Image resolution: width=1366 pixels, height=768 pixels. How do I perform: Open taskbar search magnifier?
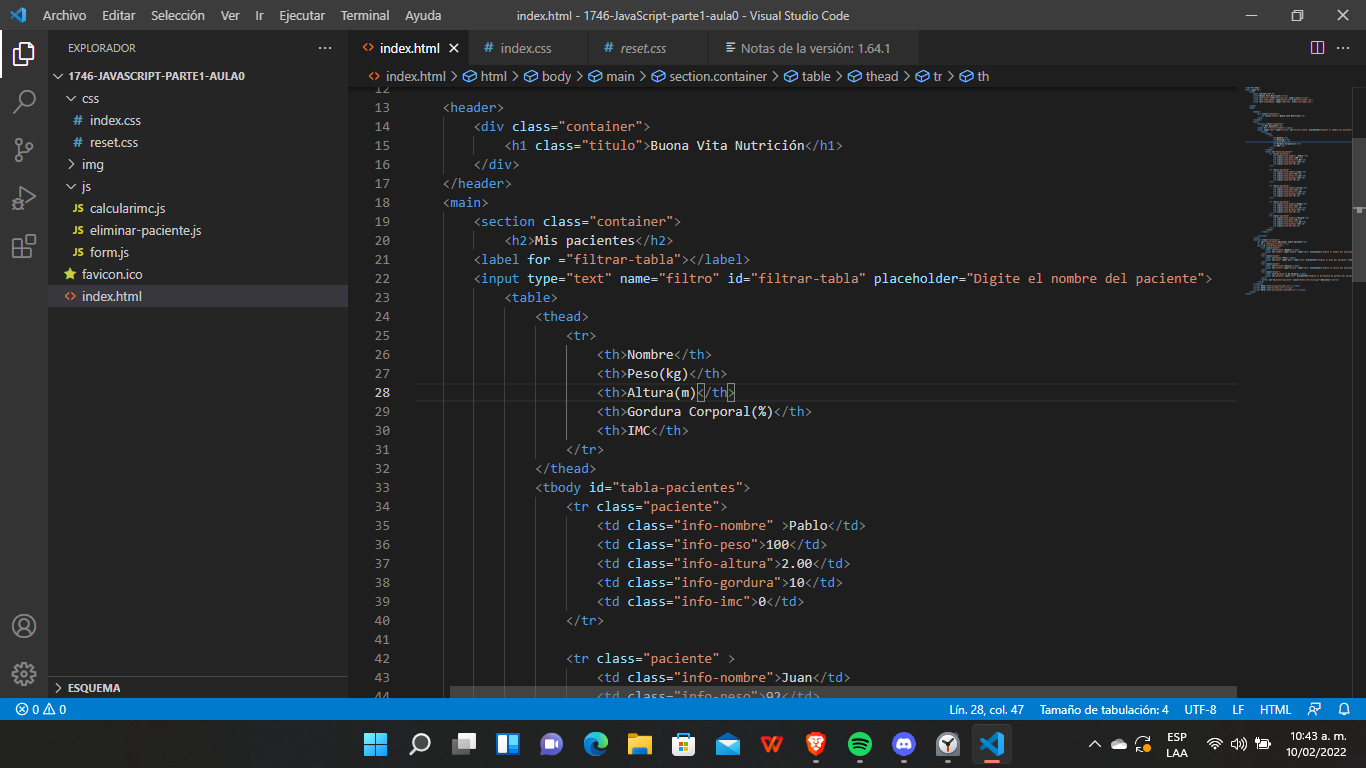pos(420,744)
